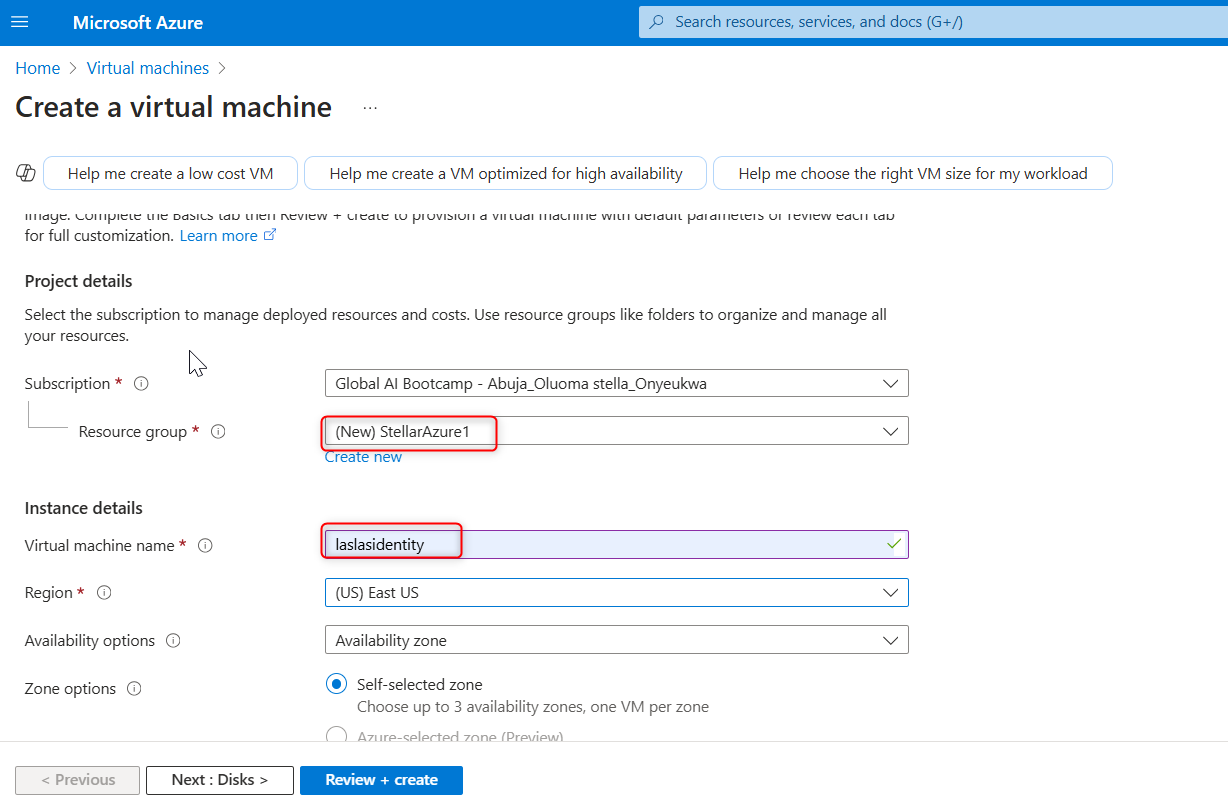Open the Copilot icon beside suggestions

[x=26, y=173]
